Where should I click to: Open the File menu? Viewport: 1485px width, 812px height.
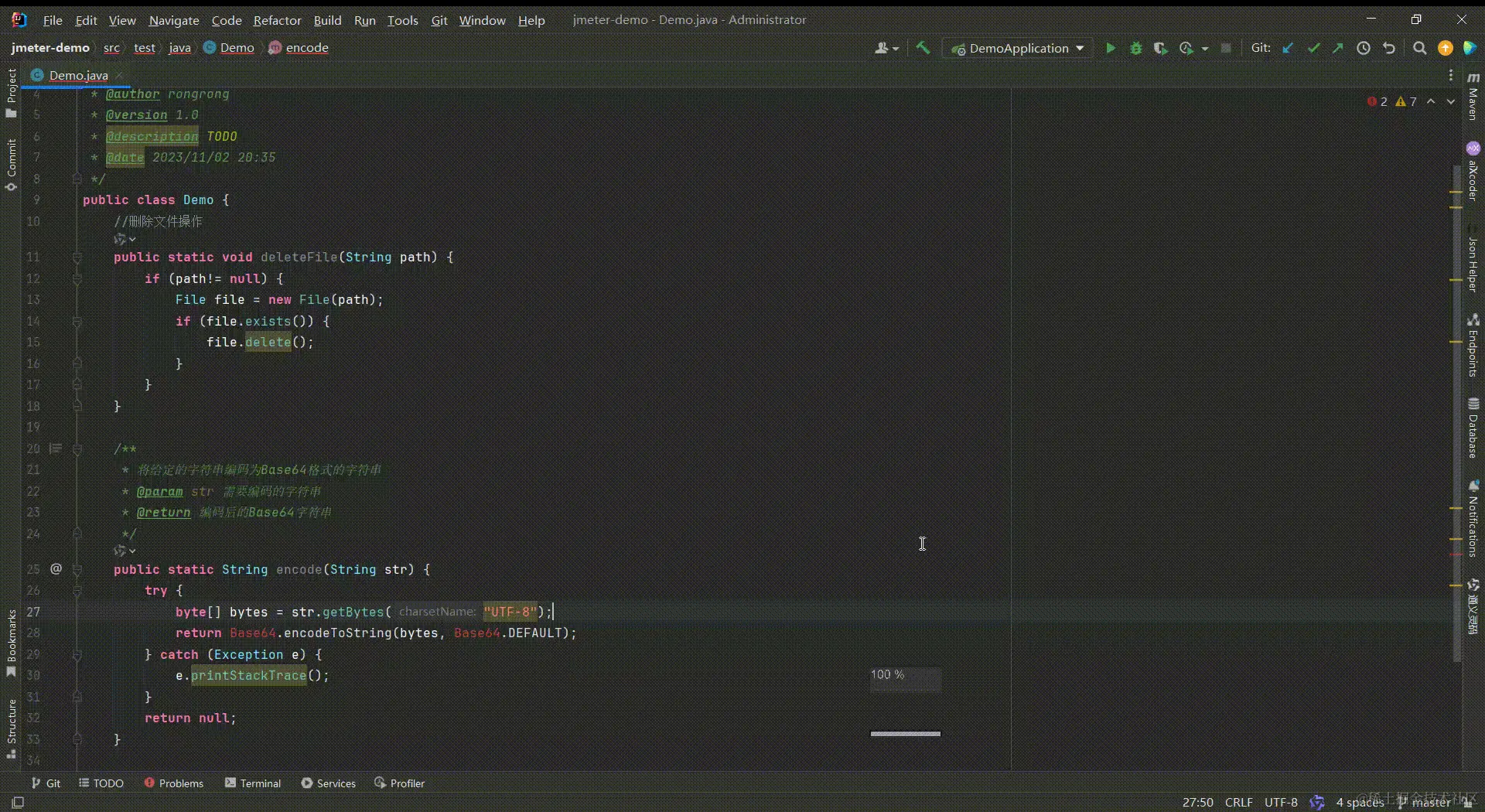53,20
